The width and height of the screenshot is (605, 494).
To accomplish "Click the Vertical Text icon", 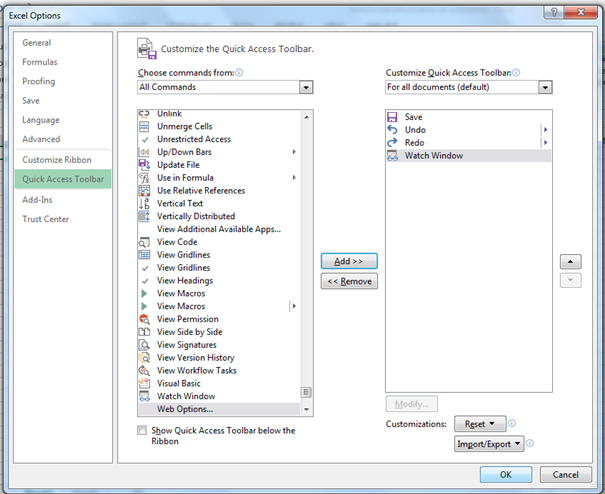I will tap(144, 203).
